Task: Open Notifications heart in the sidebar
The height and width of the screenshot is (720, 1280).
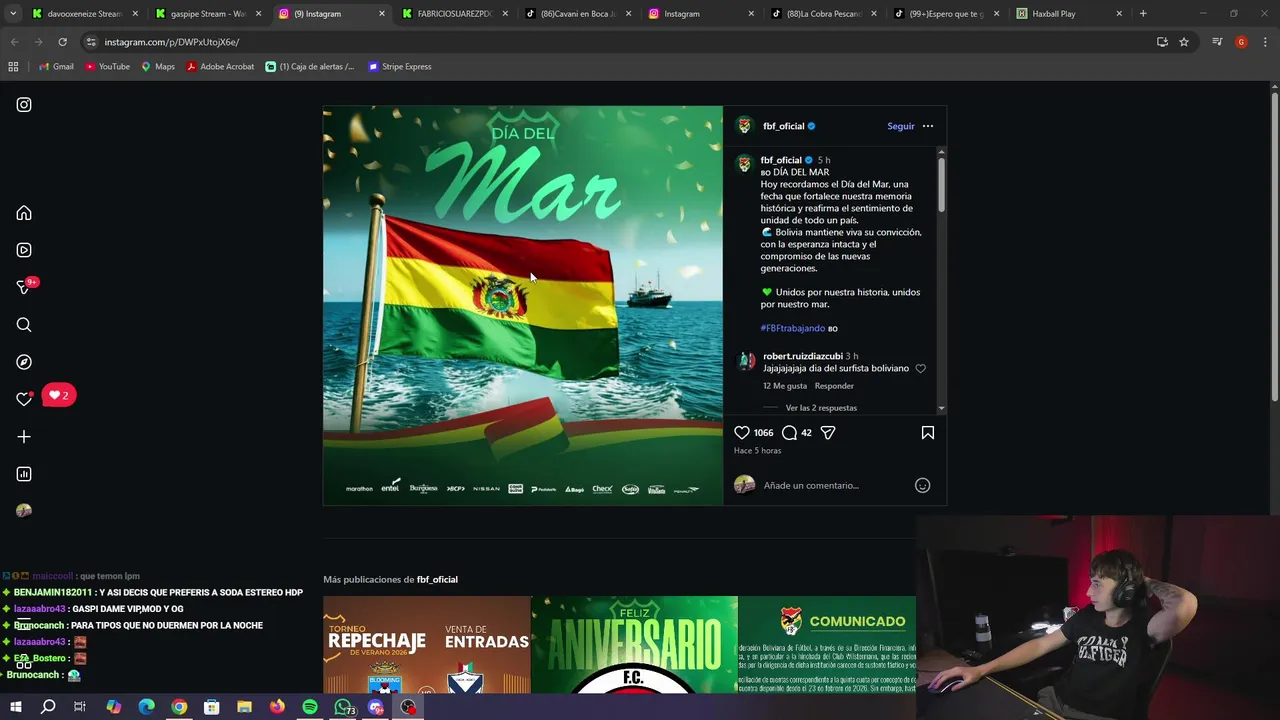Action: (24, 399)
